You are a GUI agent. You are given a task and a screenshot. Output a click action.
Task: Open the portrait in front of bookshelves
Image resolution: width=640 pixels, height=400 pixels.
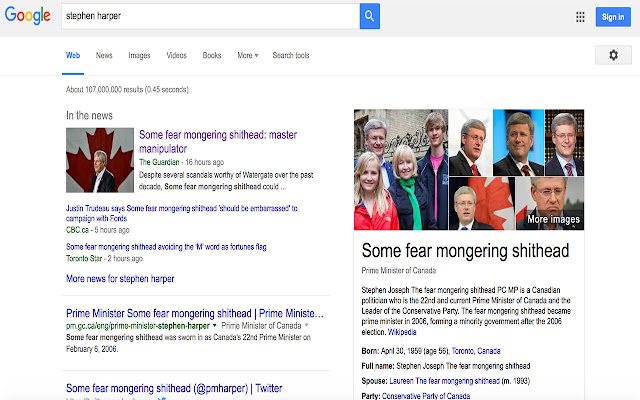coord(564,142)
